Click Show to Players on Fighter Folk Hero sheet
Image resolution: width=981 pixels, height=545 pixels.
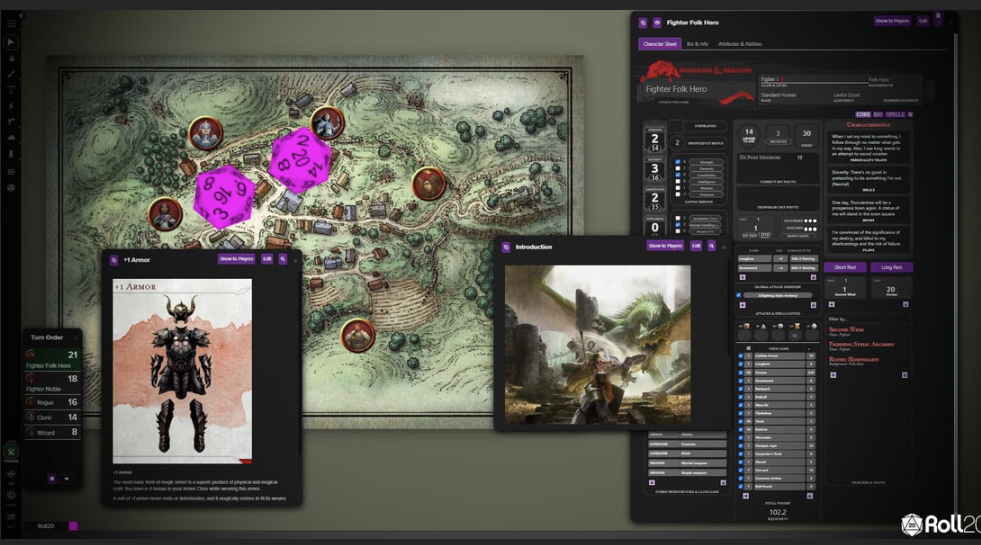(892, 21)
